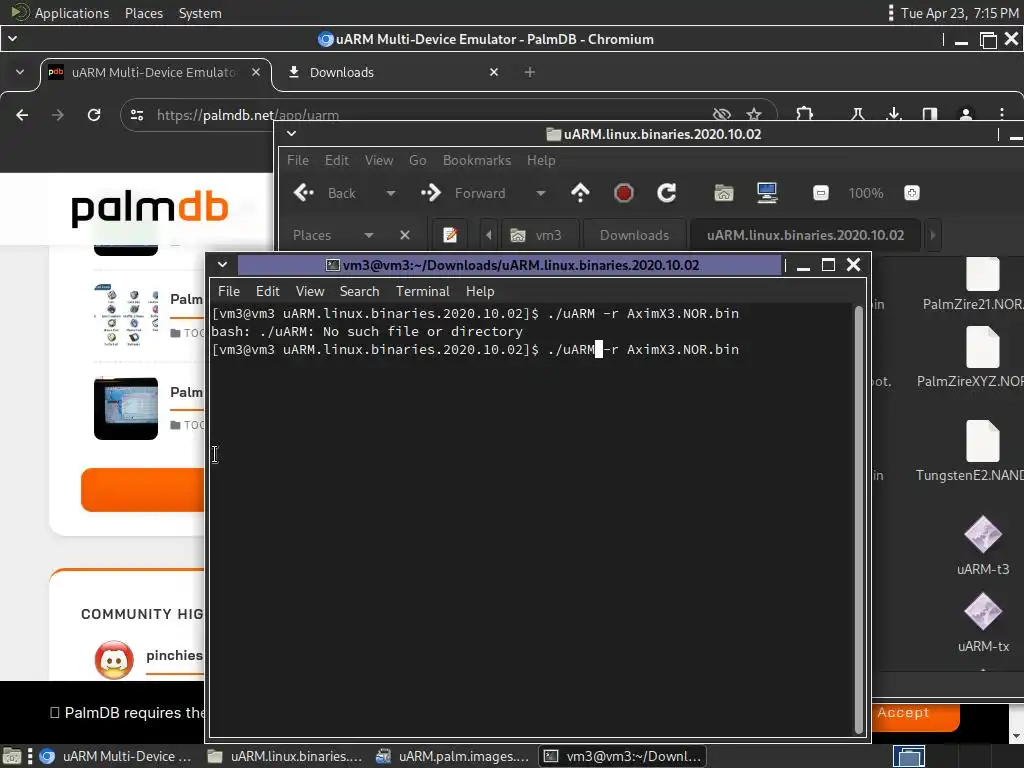Click Forward arrow in file manager toolbar
This screenshot has height=768, width=1024.
431,193
